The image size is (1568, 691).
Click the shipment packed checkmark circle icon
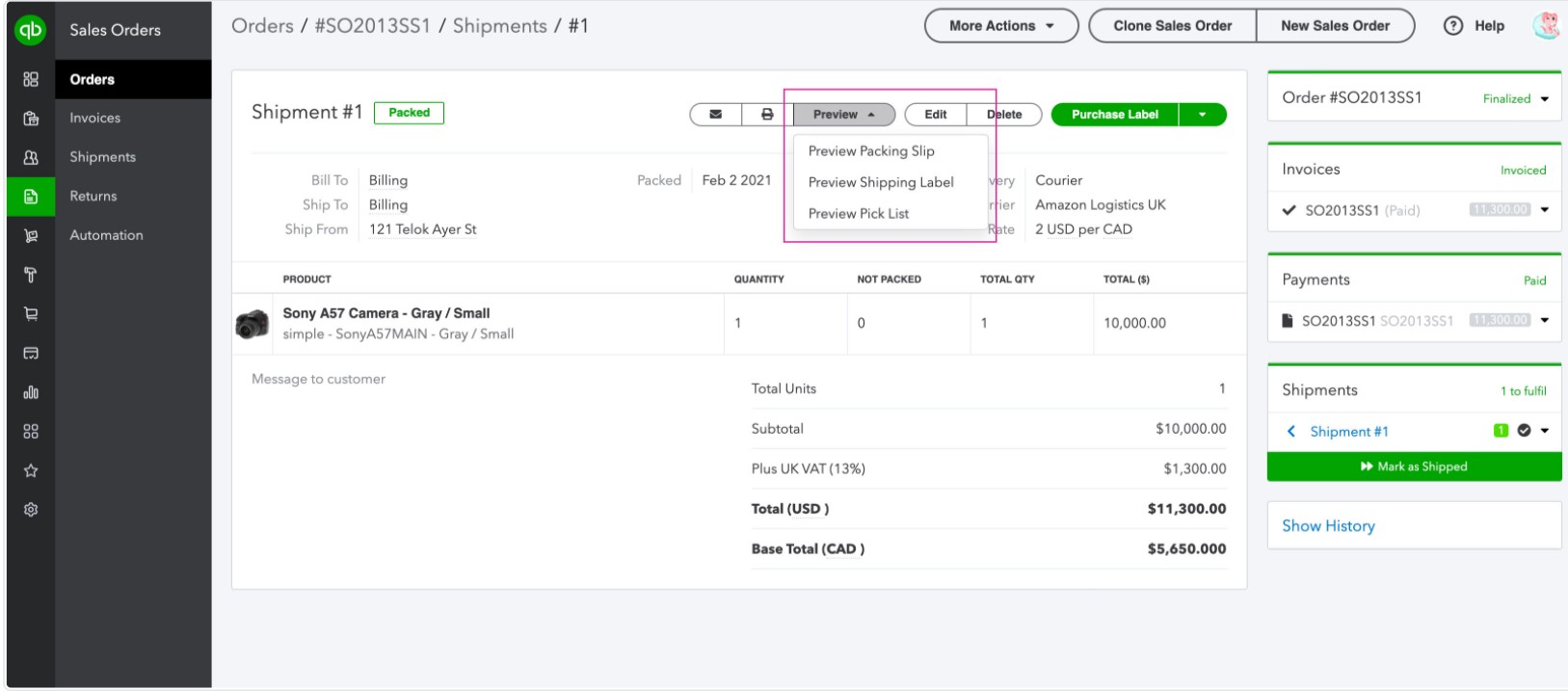tap(1524, 431)
